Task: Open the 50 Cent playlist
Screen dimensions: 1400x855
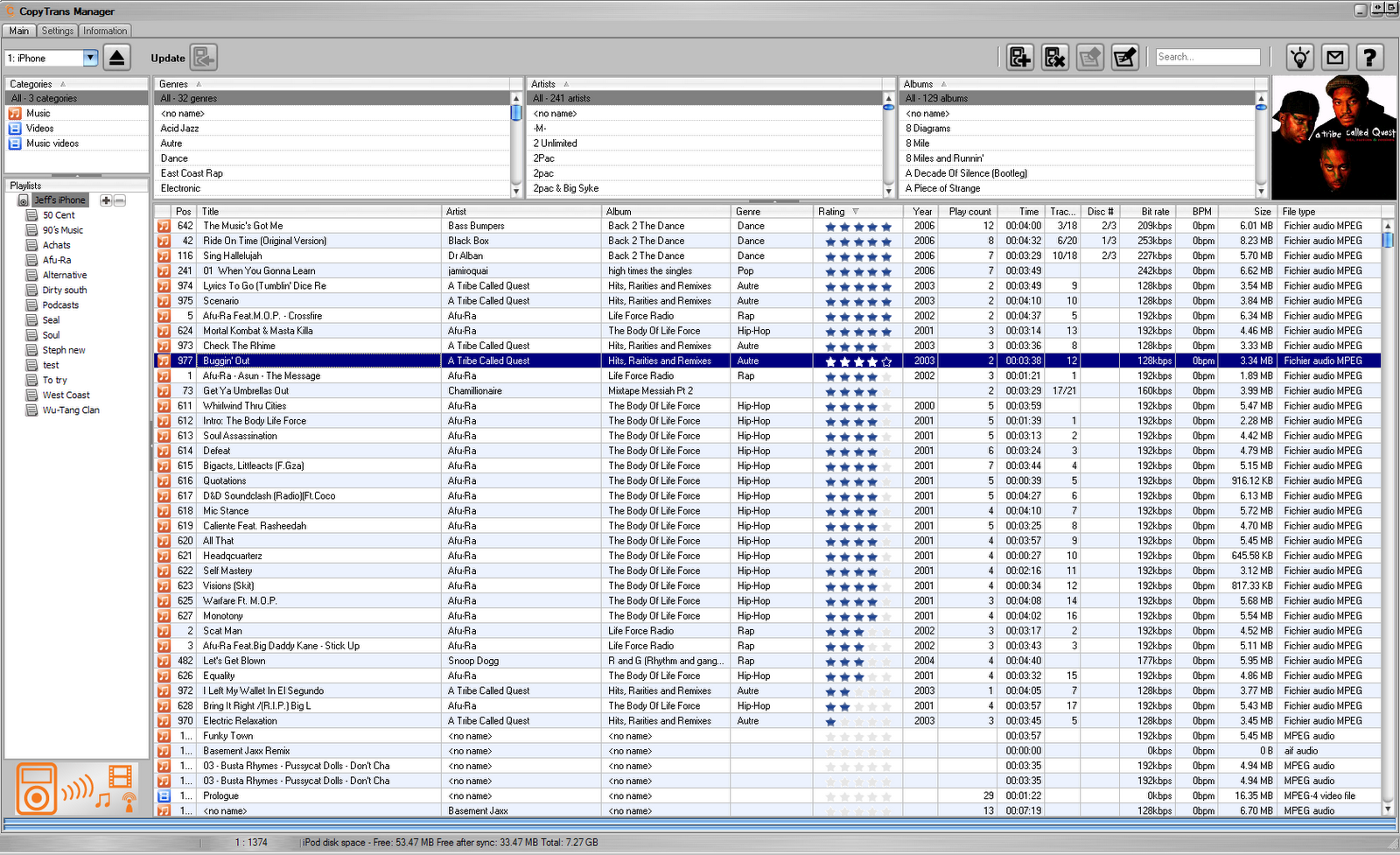Action: click(59, 215)
